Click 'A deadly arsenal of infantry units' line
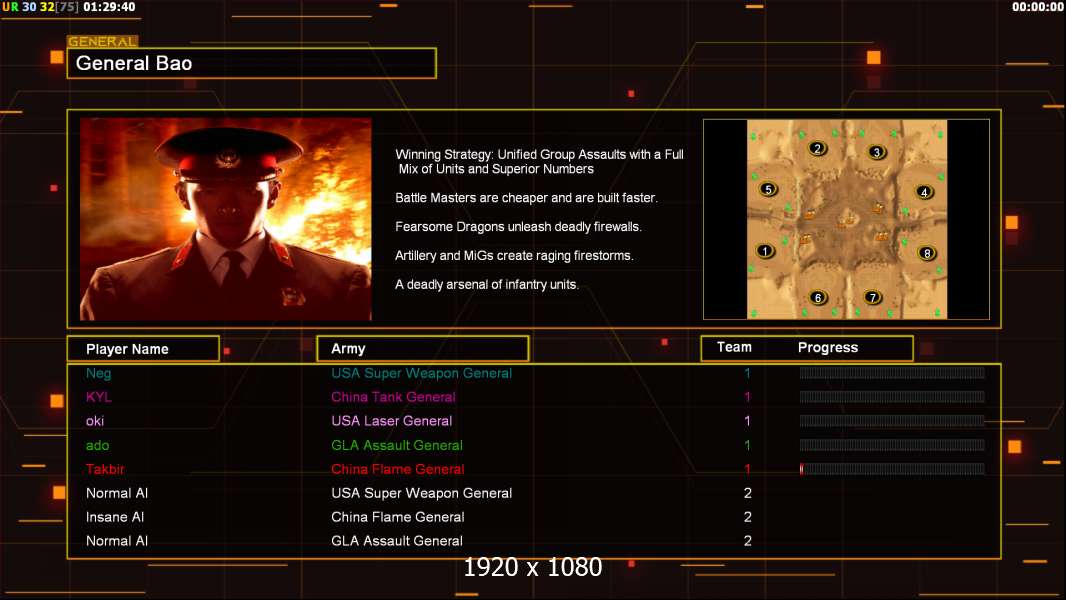The image size is (1066, 600). coord(487,285)
